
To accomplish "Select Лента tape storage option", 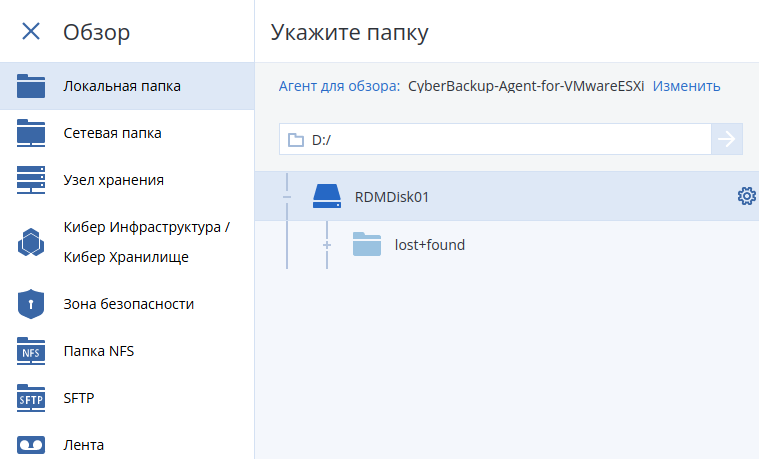I will tap(127, 443).
